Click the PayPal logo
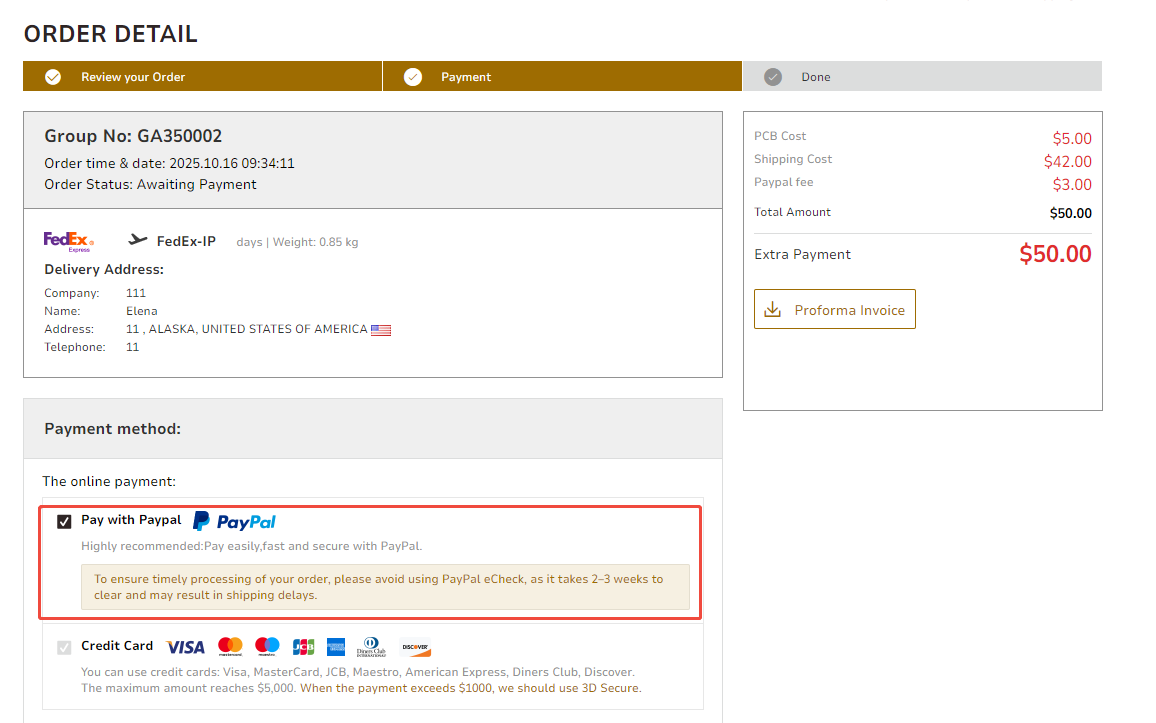 (234, 521)
